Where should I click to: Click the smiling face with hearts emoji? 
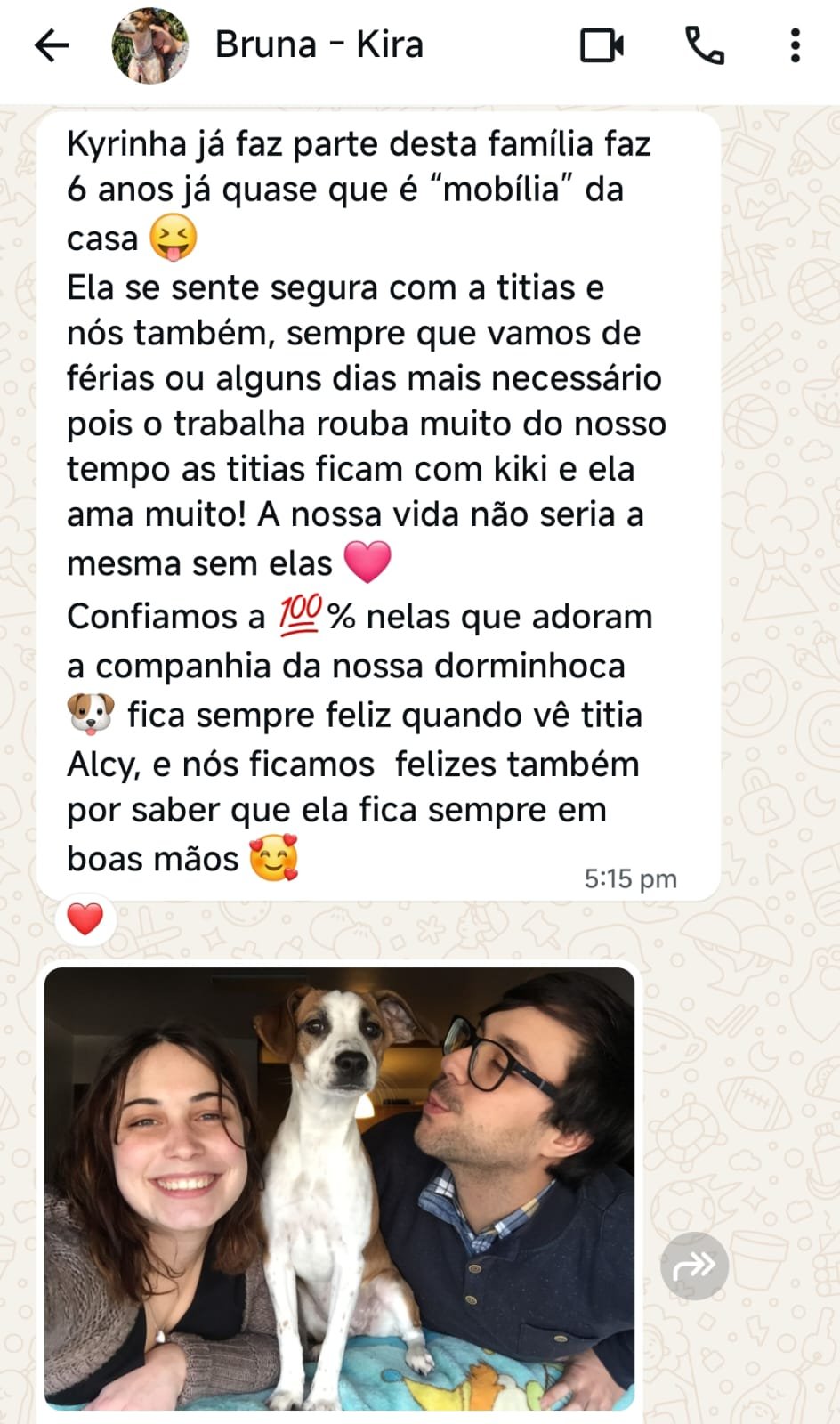[273, 858]
